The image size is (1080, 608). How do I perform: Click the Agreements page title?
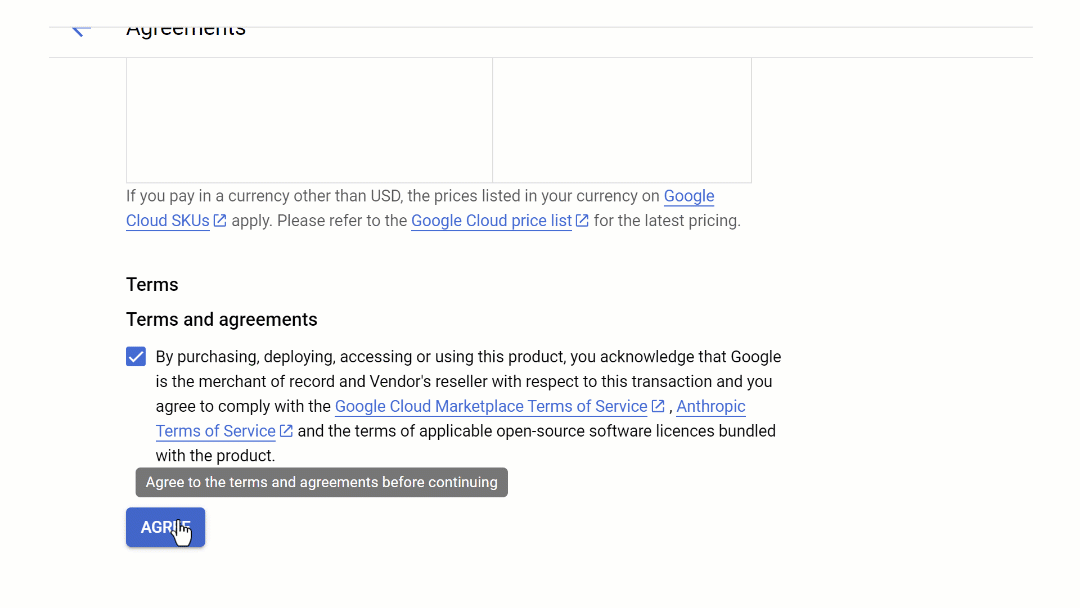tap(186, 30)
